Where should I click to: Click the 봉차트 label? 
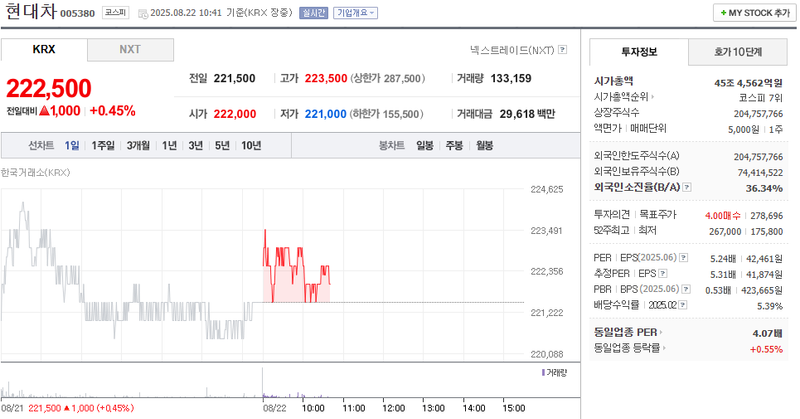[392, 145]
